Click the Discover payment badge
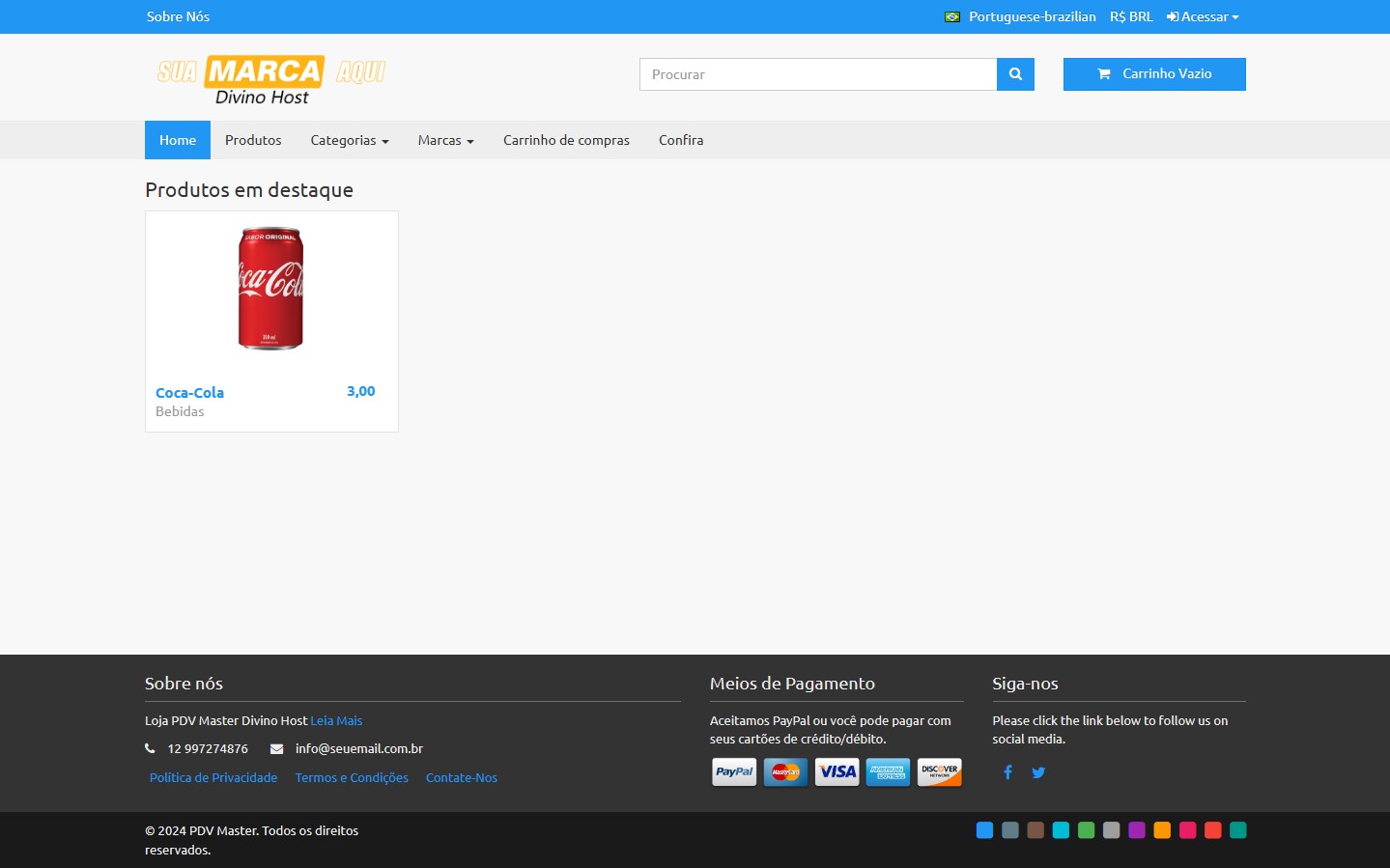 [x=940, y=772]
